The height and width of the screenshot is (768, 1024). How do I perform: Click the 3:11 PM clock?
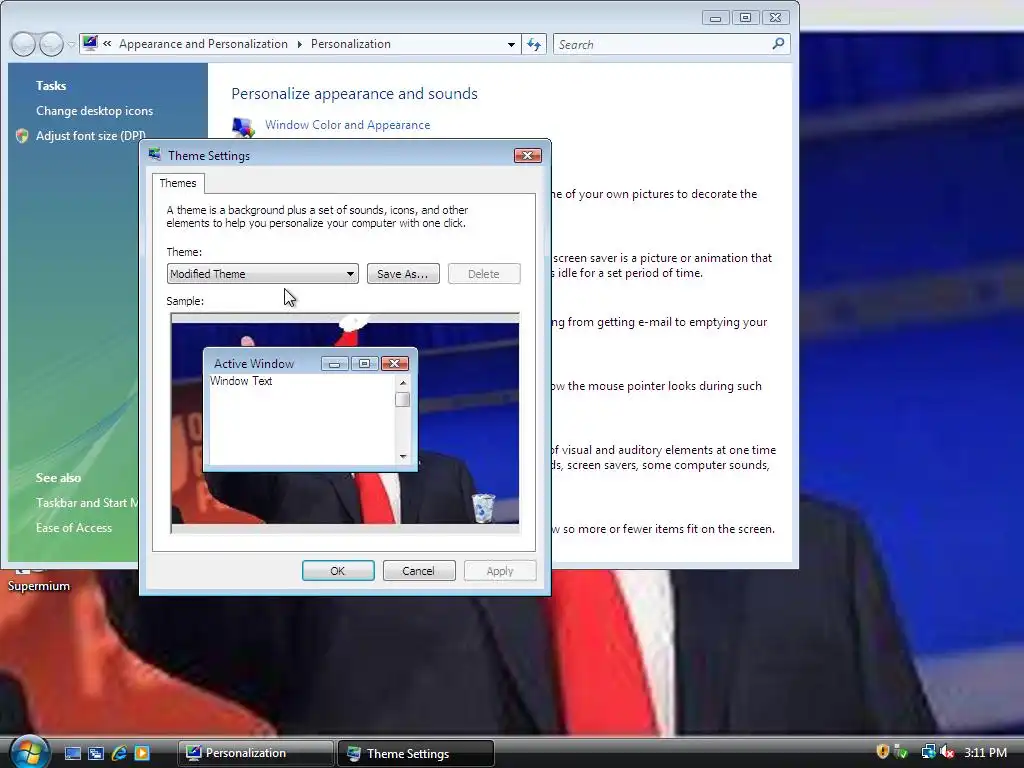point(985,752)
